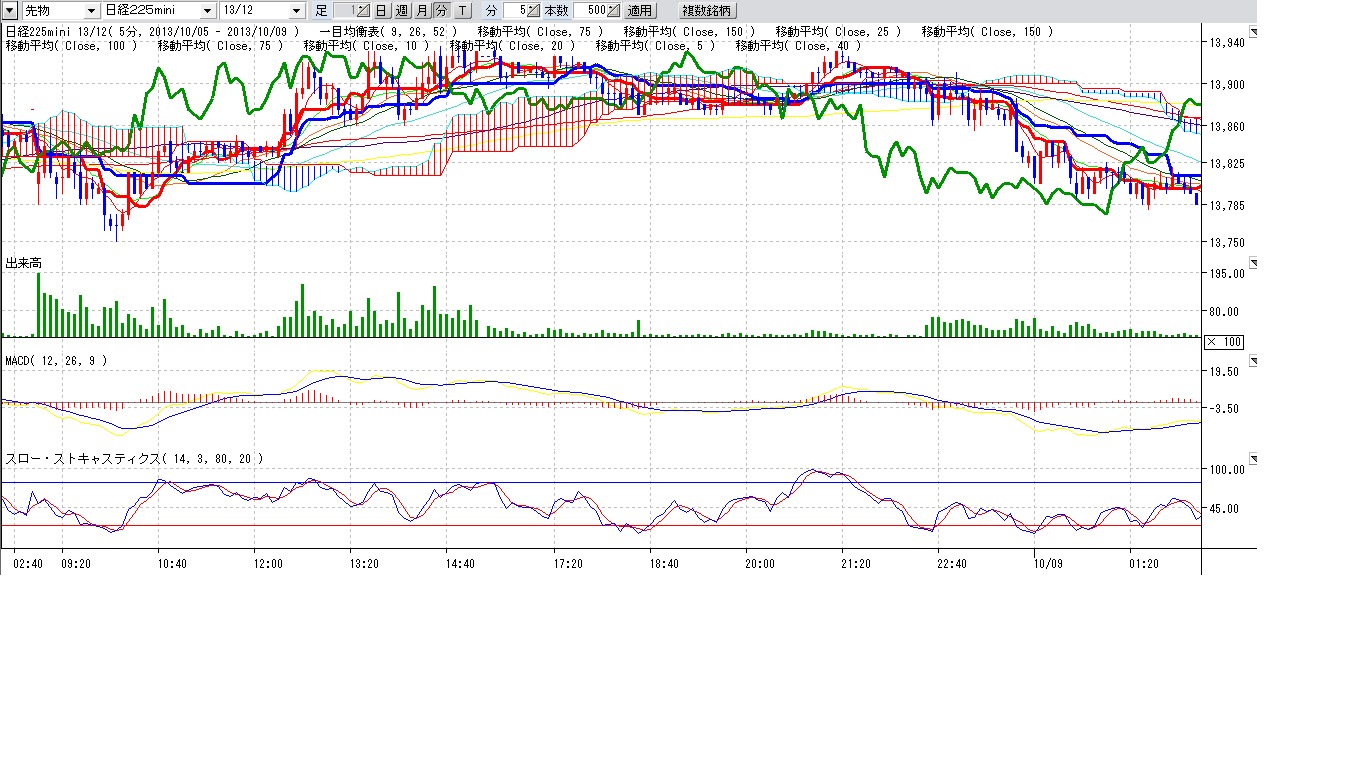
Task: Open the 13/12 contract month dropdown
Action: pyautogui.click(x=296, y=10)
